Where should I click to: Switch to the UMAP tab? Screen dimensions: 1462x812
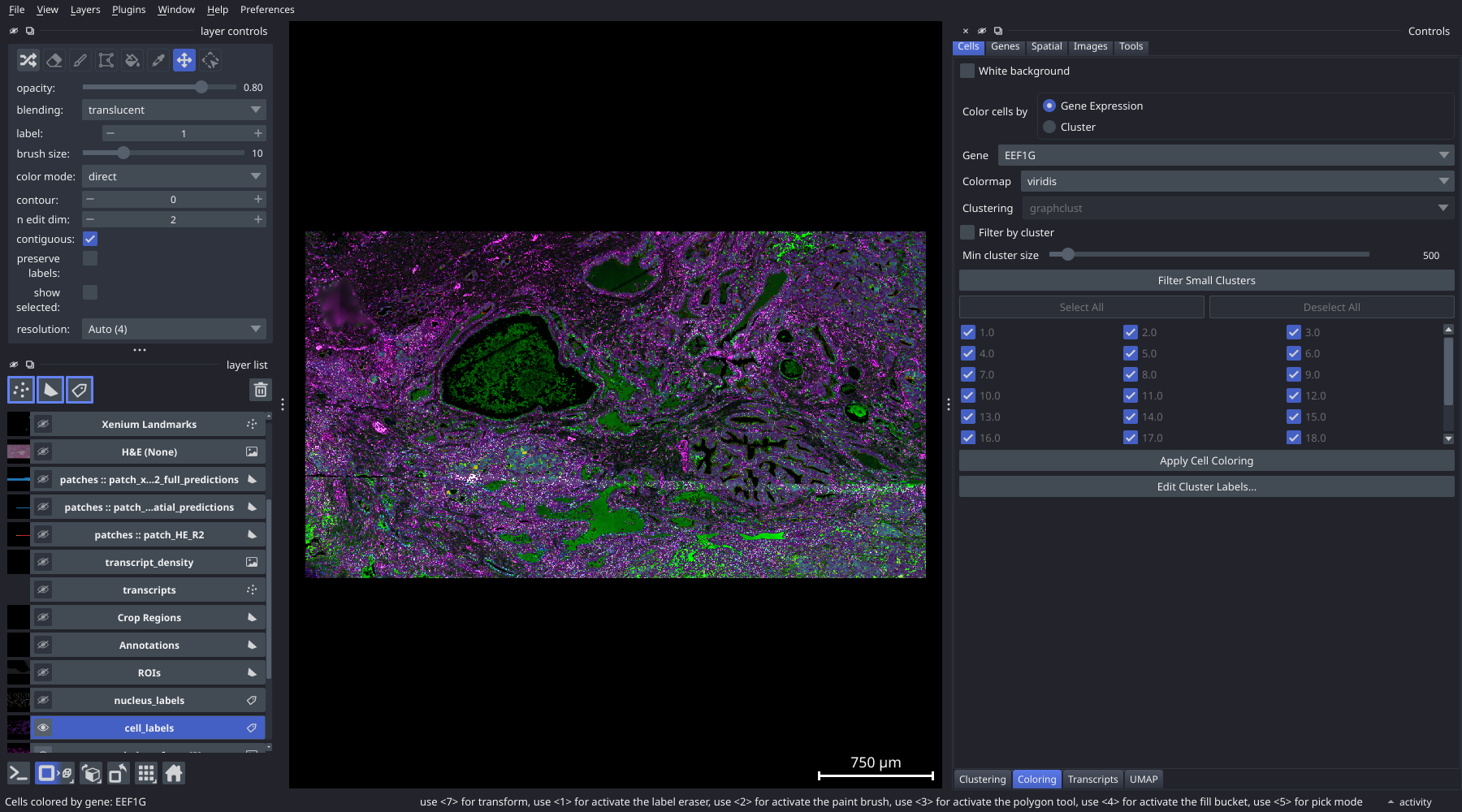(1144, 780)
